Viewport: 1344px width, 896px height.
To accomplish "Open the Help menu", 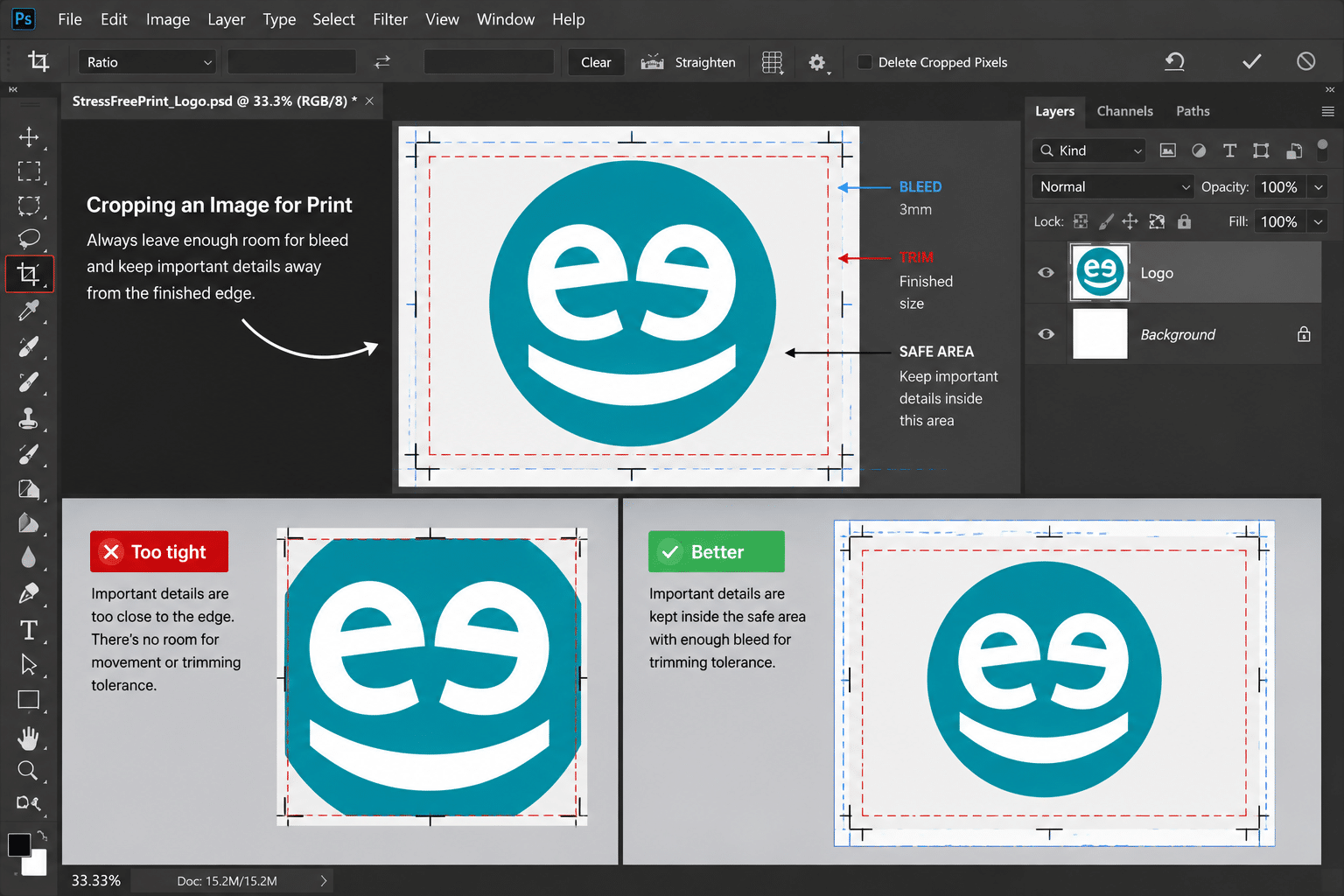I will click(x=569, y=19).
